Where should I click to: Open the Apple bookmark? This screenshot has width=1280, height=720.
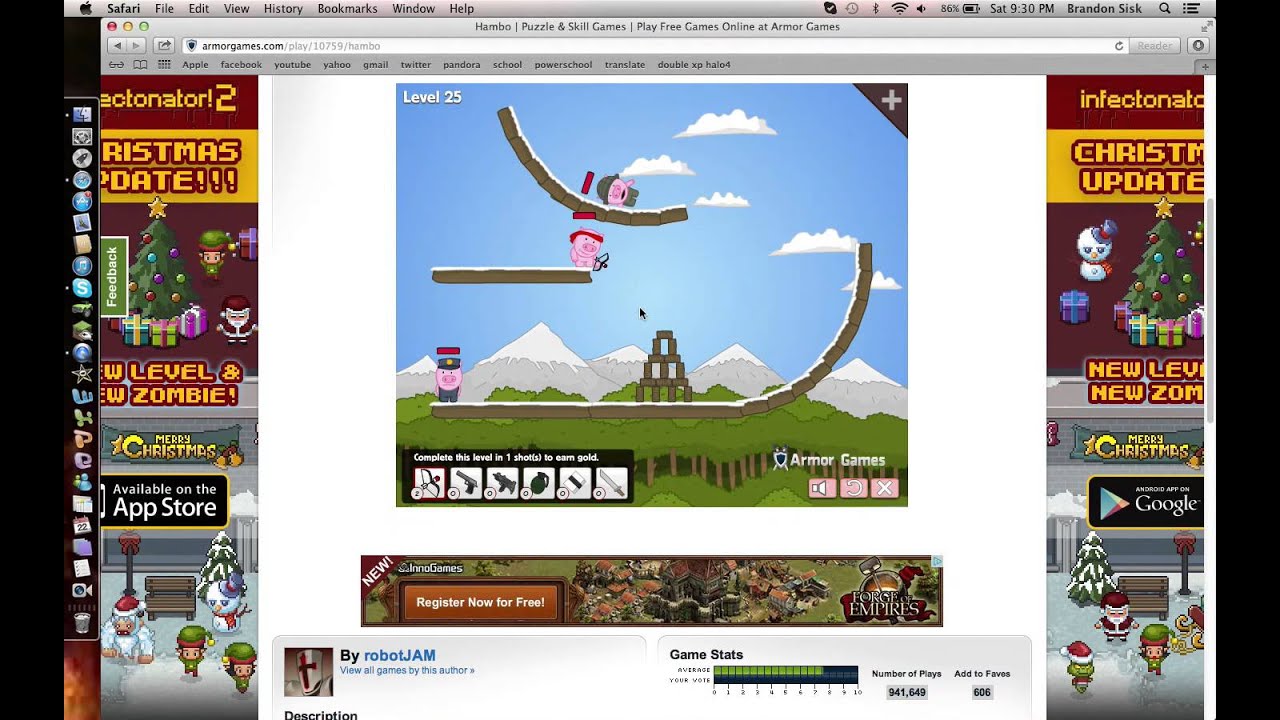click(195, 64)
